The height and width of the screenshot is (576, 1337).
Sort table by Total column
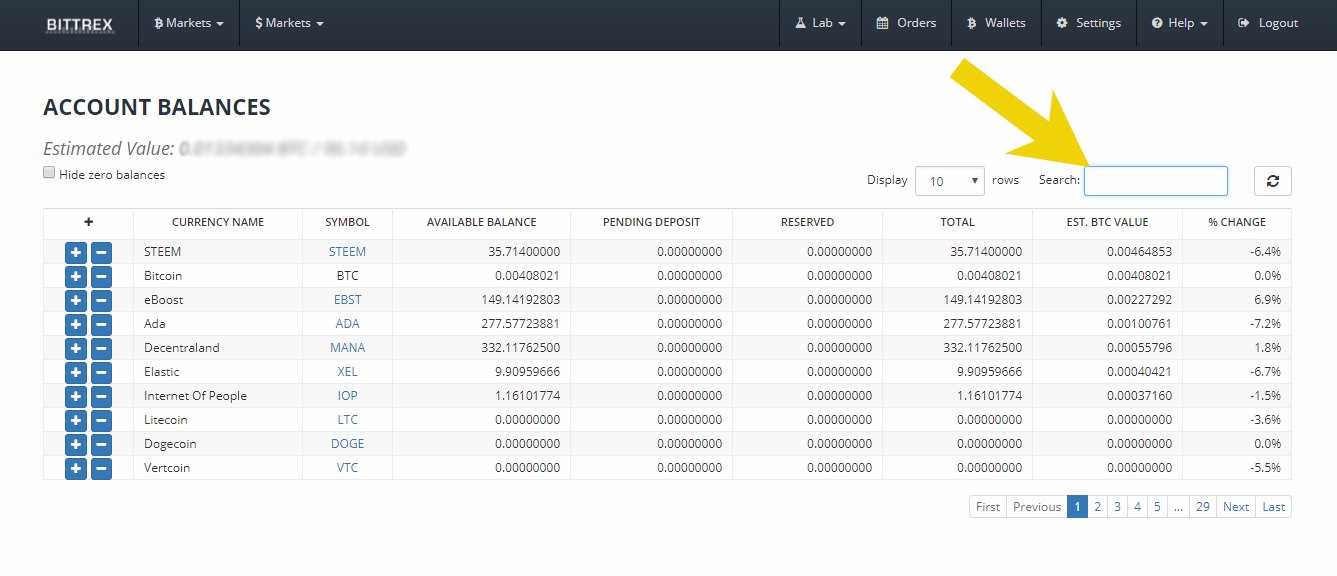[958, 222]
